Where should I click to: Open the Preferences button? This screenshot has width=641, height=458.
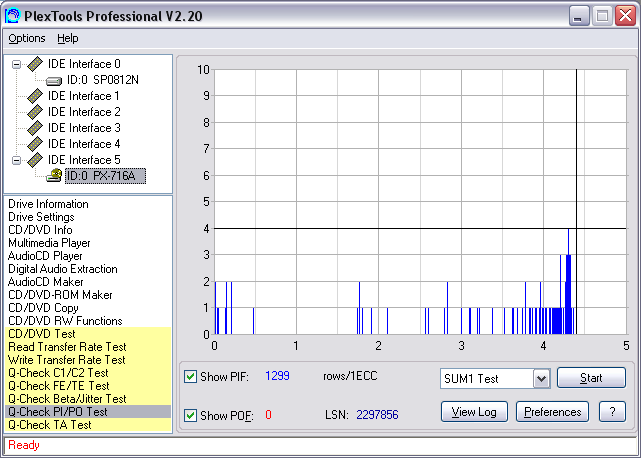(x=552, y=411)
